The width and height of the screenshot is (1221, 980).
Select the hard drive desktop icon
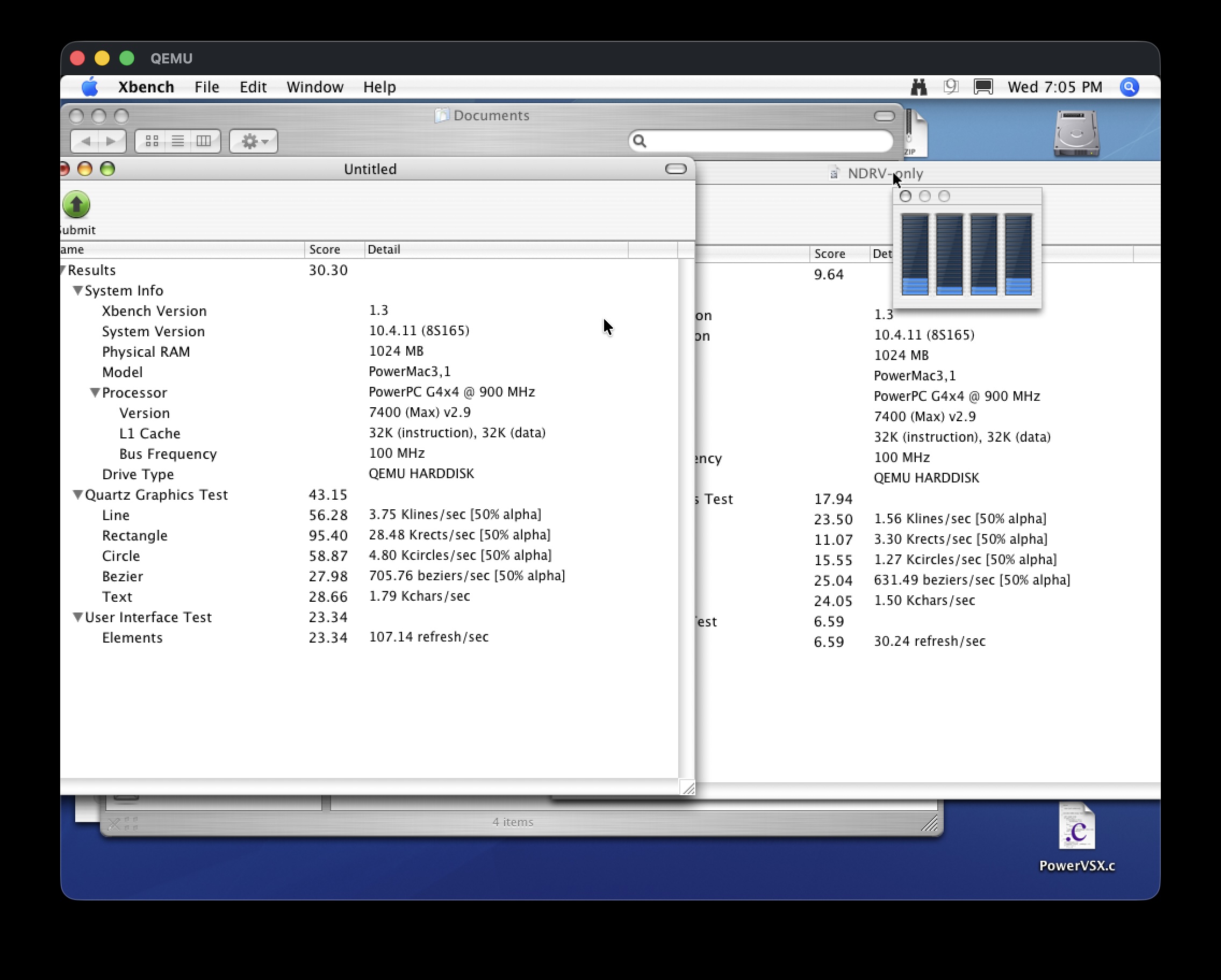(x=1076, y=134)
